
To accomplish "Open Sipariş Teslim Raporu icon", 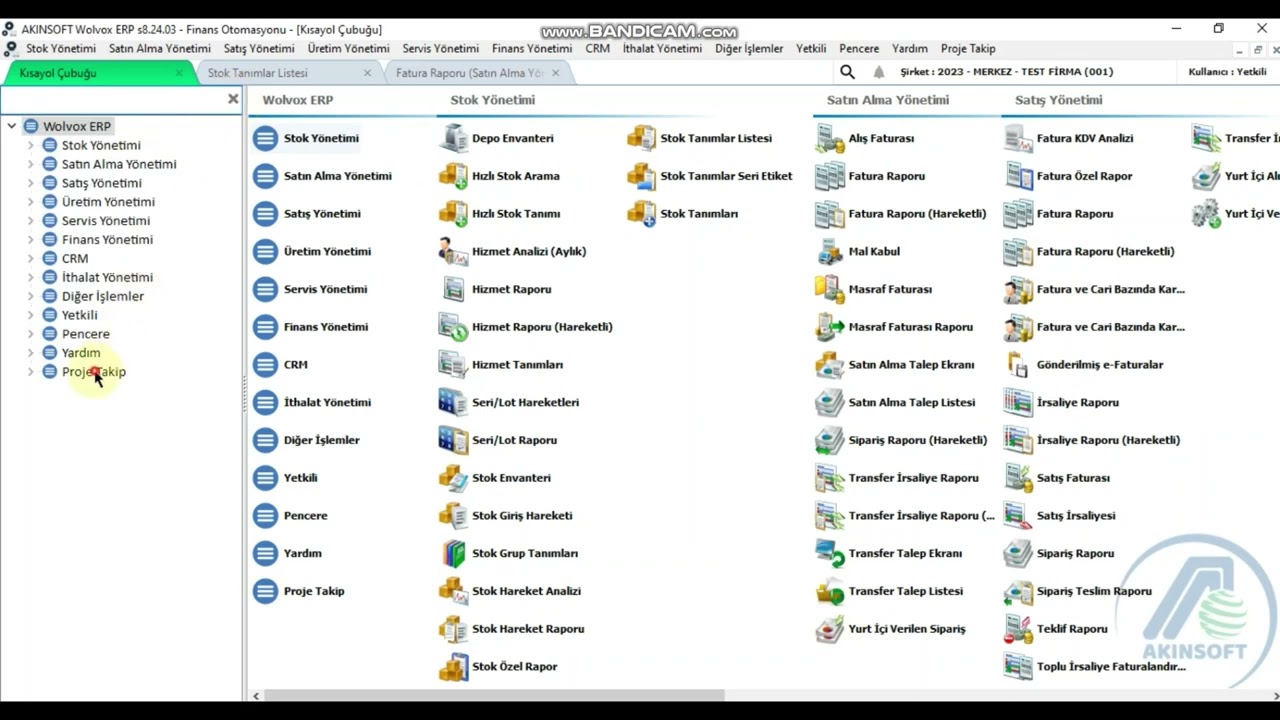I will pyautogui.click(x=1019, y=591).
